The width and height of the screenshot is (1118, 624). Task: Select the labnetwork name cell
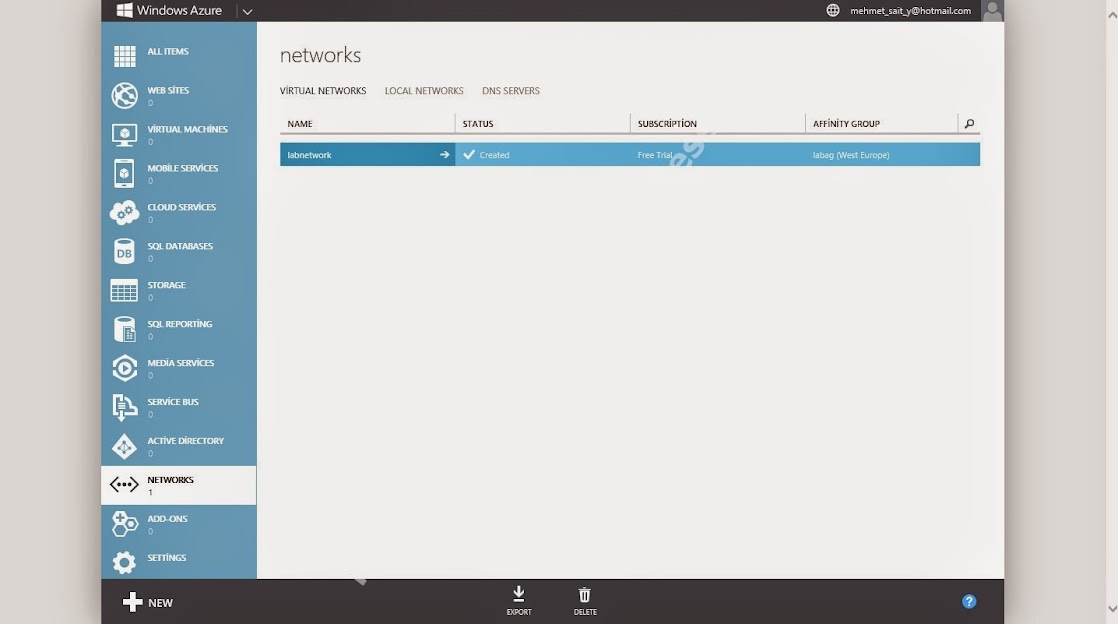coord(367,155)
